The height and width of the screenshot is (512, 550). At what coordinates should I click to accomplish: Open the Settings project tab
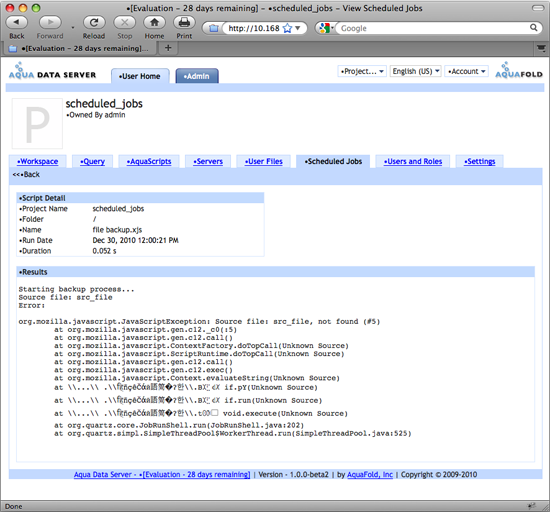coord(479,161)
